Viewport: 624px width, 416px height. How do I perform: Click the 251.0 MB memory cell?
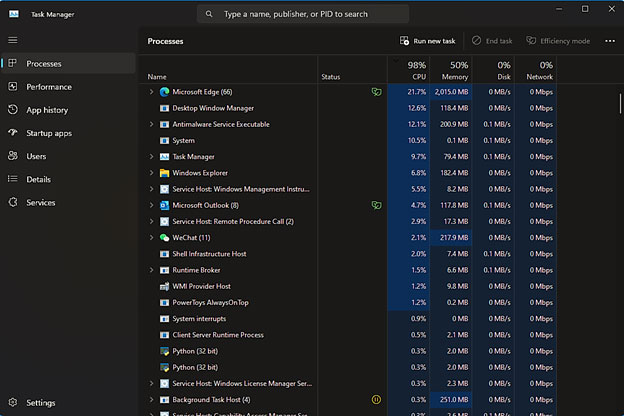(x=451, y=400)
